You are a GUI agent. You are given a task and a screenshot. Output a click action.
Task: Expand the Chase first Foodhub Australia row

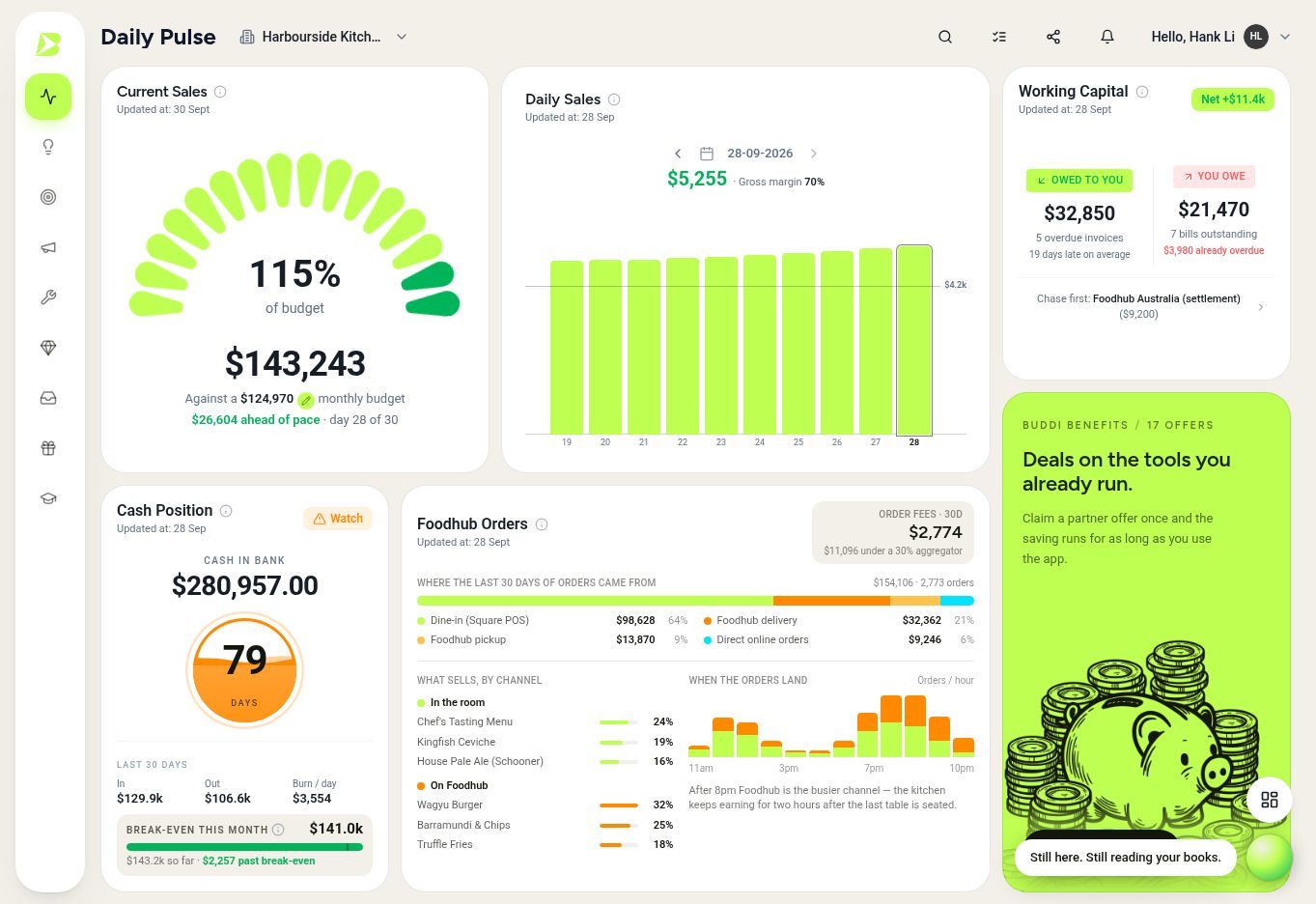(1146, 306)
